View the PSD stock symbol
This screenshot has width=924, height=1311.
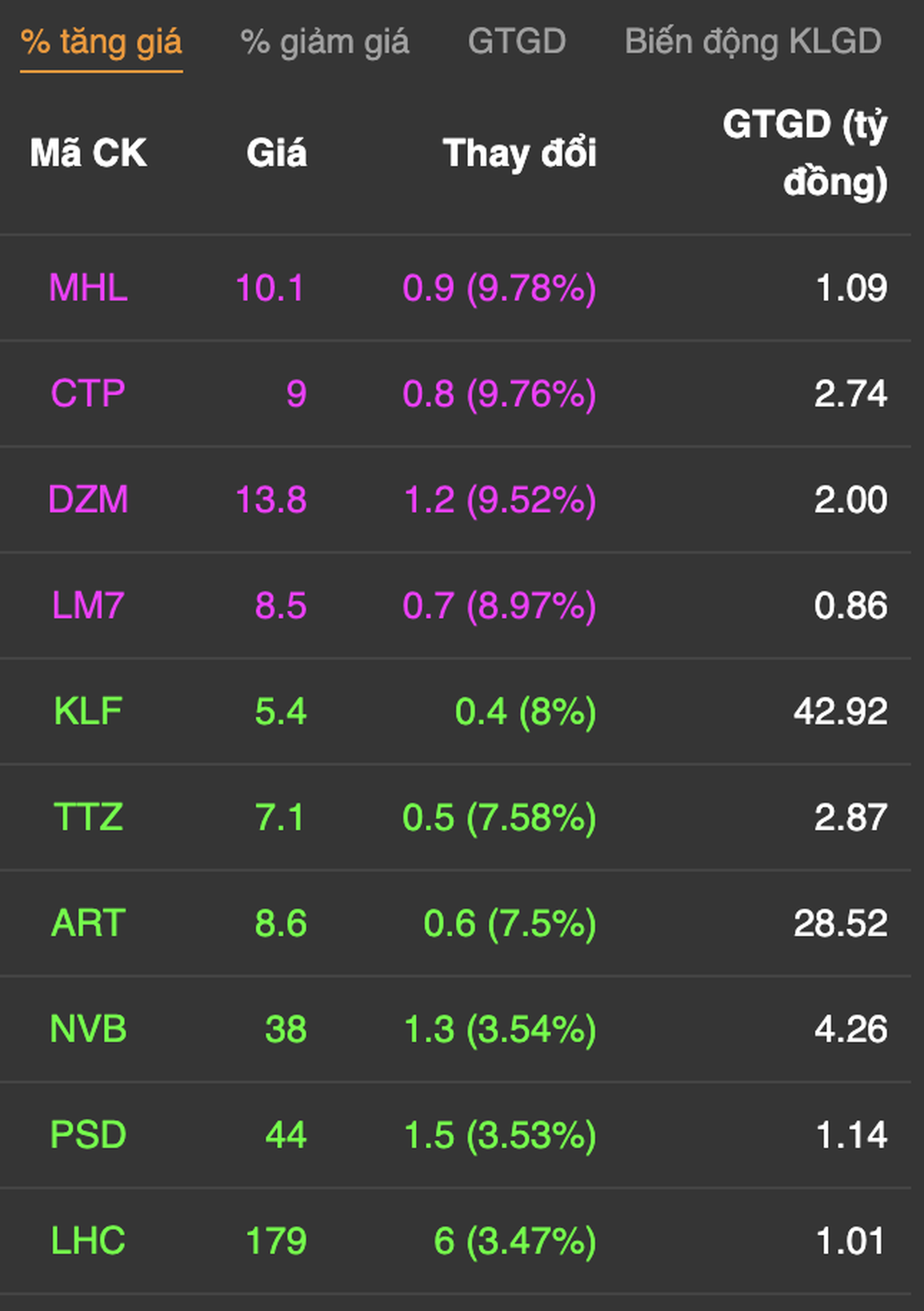click(88, 1135)
